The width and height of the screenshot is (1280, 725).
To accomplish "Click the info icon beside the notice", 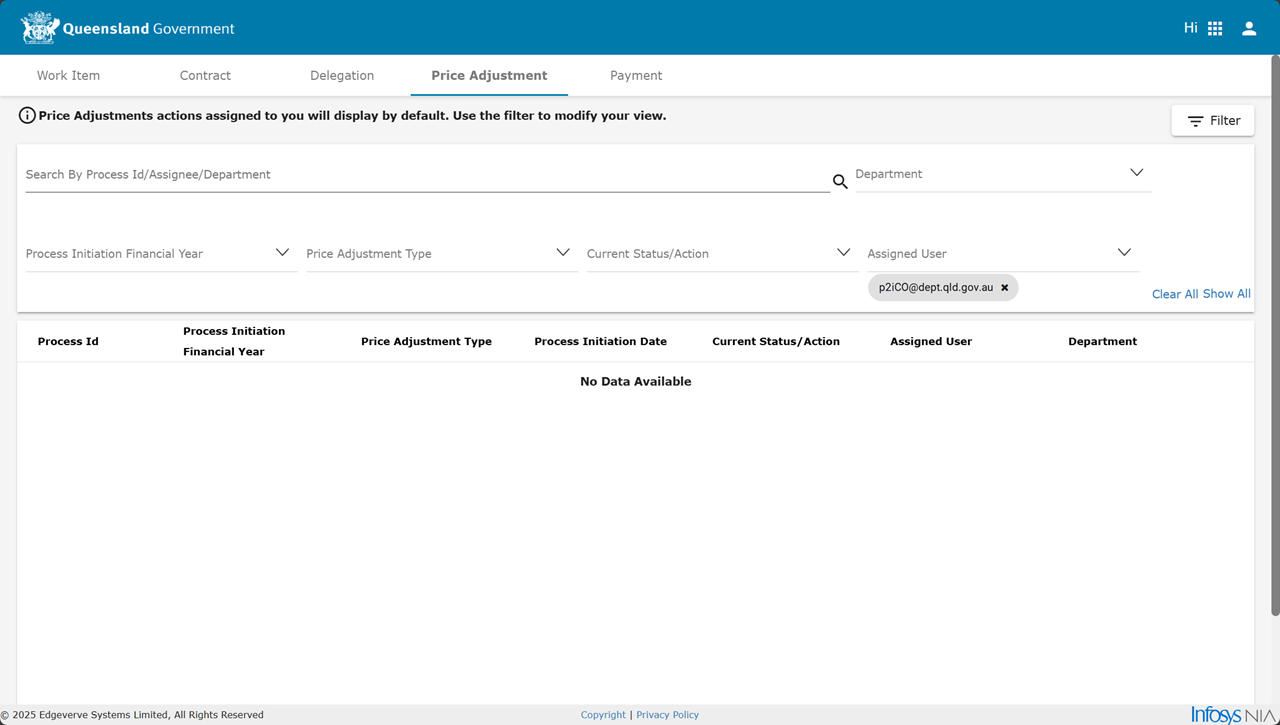I will pyautogui.click(x=27, y=116).
